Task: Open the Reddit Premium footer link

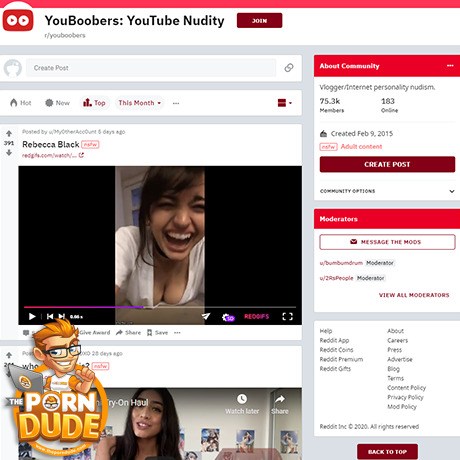Action: pos(341,359)
